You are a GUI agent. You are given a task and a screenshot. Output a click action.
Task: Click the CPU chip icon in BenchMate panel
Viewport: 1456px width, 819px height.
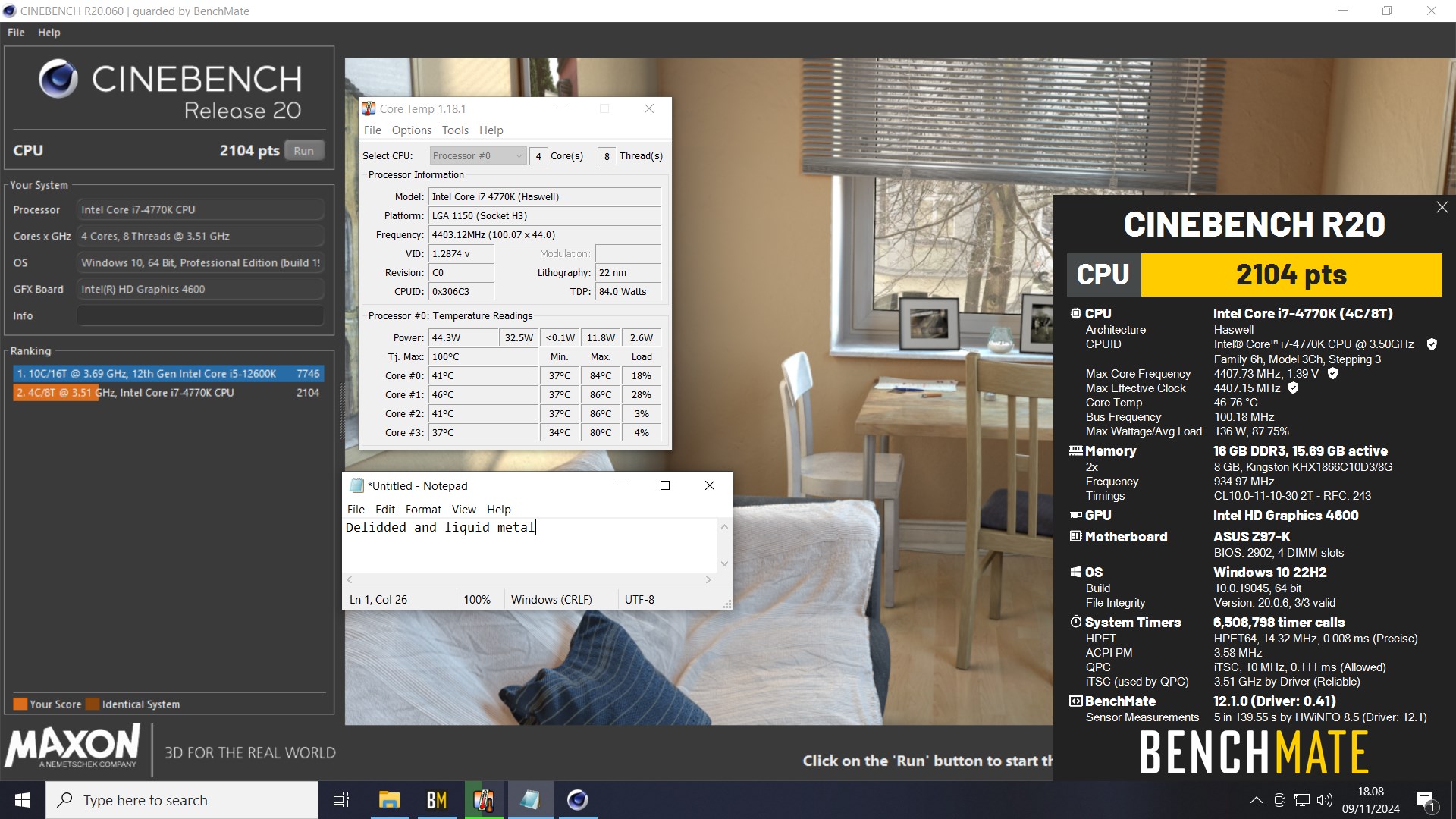pos(1075,313)
